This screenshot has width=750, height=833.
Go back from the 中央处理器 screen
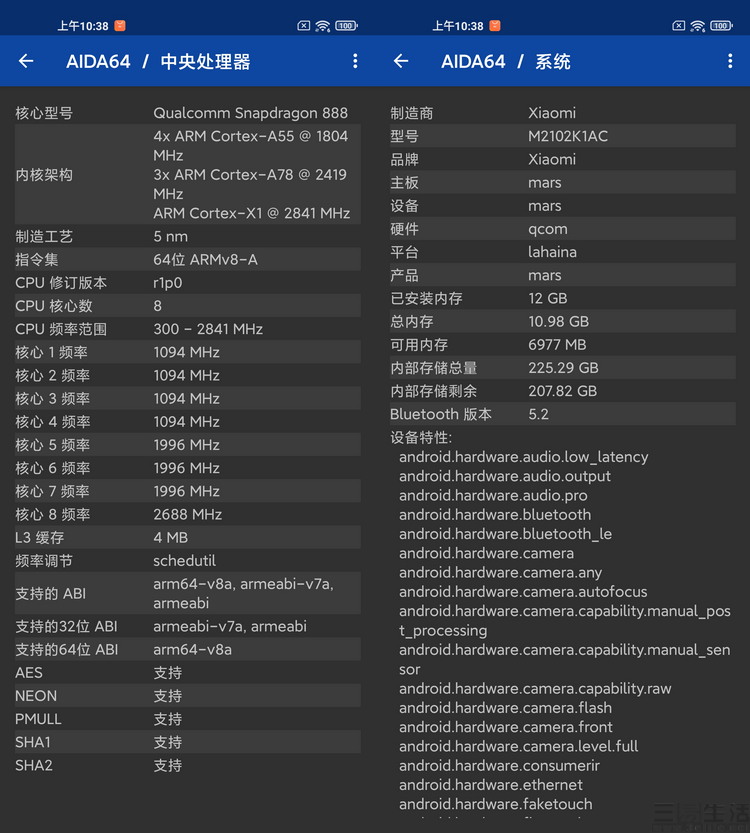pos(26,61)
